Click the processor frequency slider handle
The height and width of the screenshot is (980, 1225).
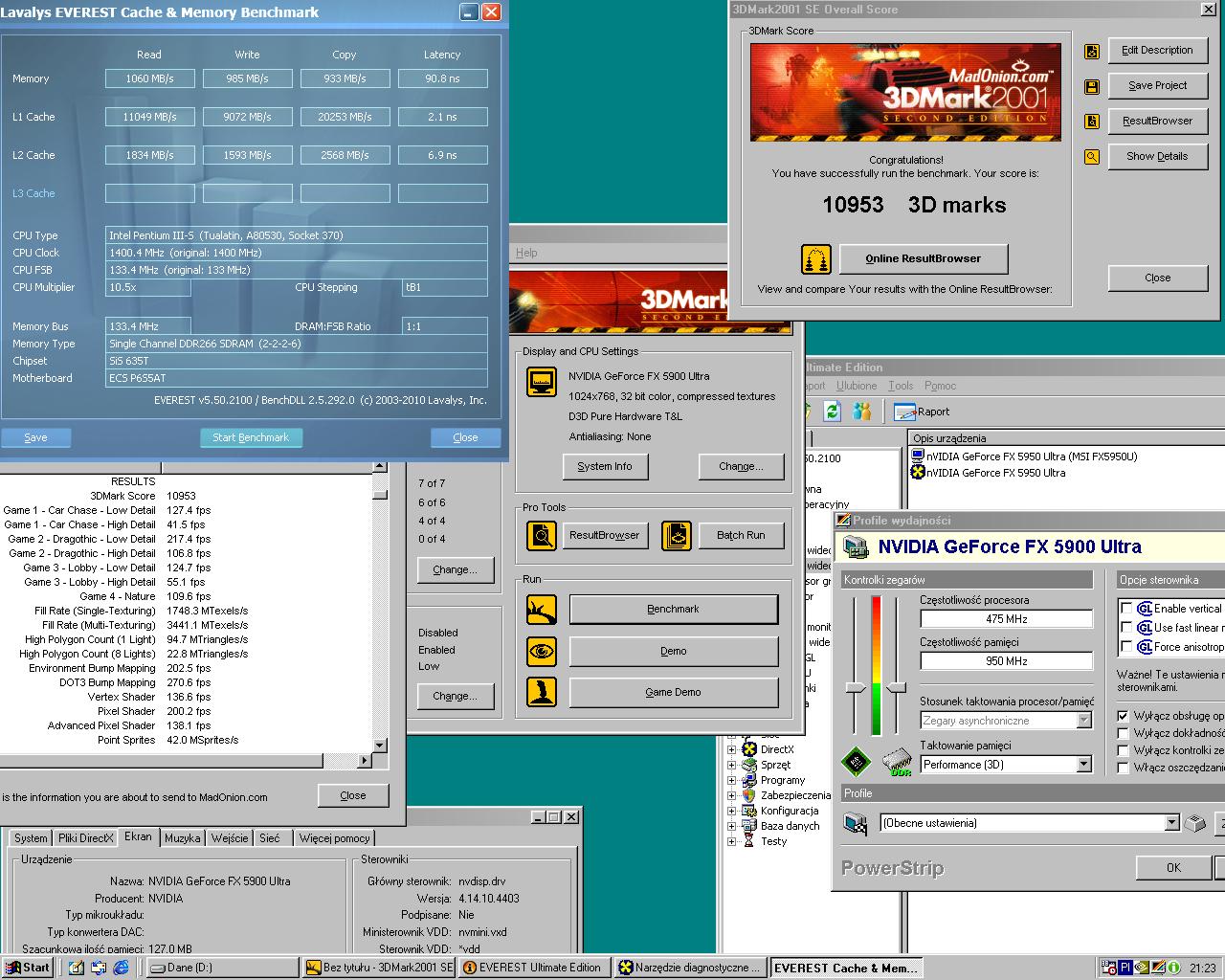(856, 687)
